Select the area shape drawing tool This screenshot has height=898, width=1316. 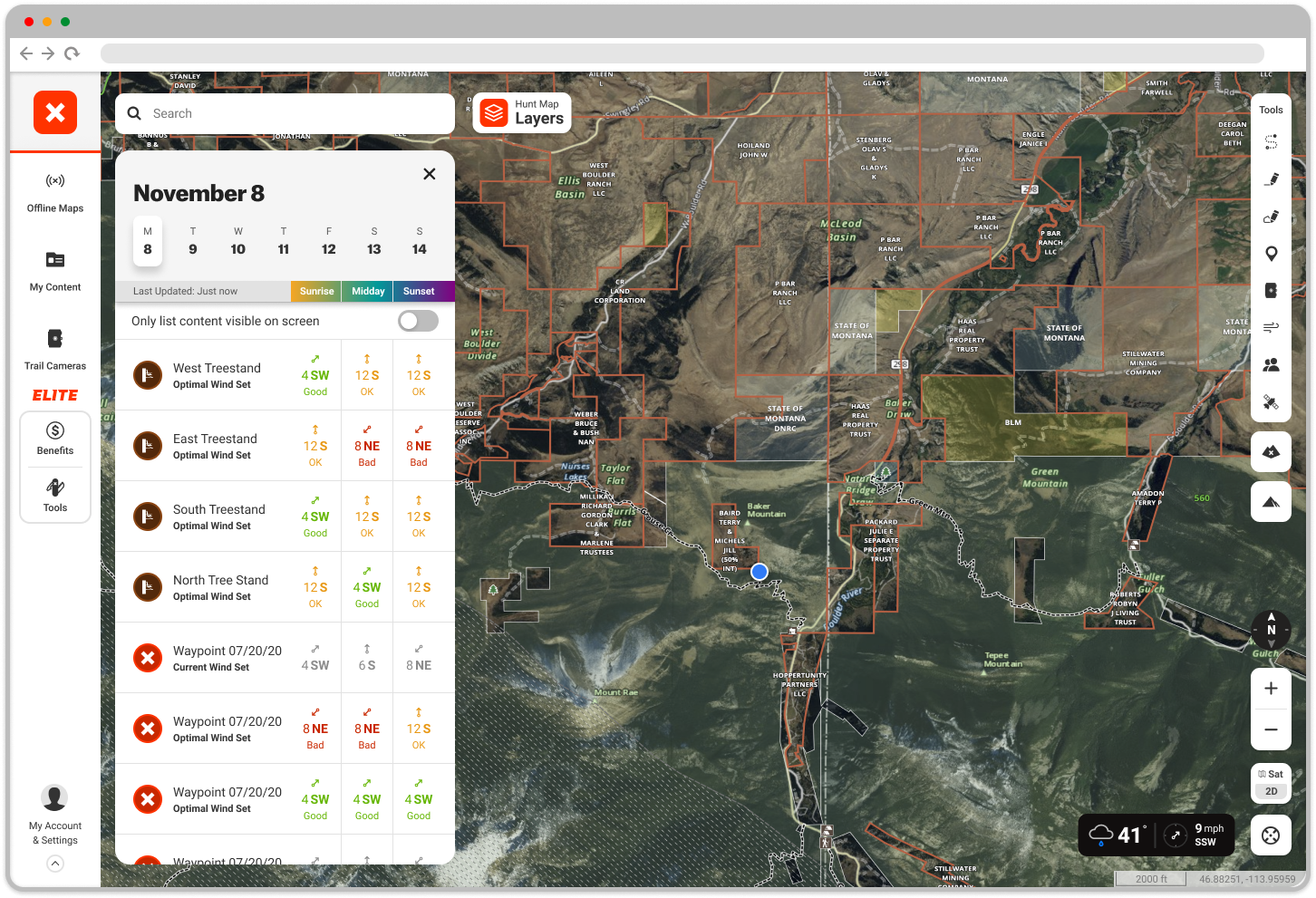1272,217
